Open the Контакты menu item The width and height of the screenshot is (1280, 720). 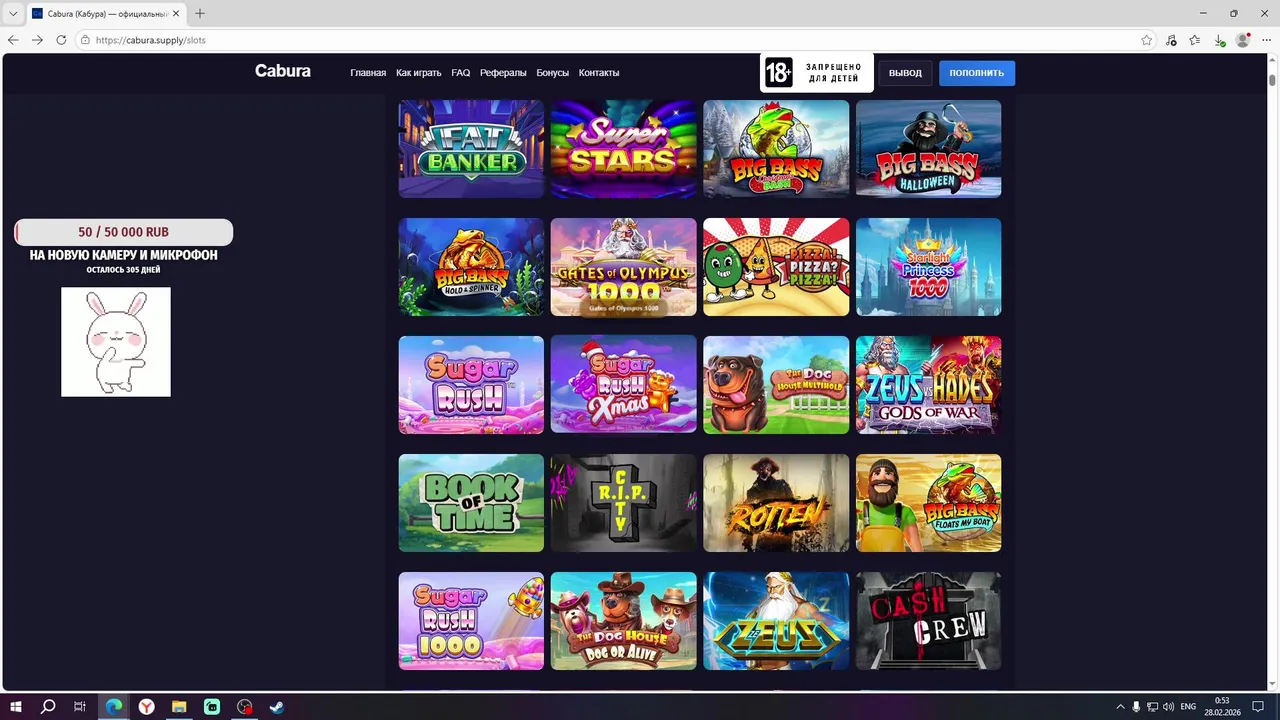(599, 73)
